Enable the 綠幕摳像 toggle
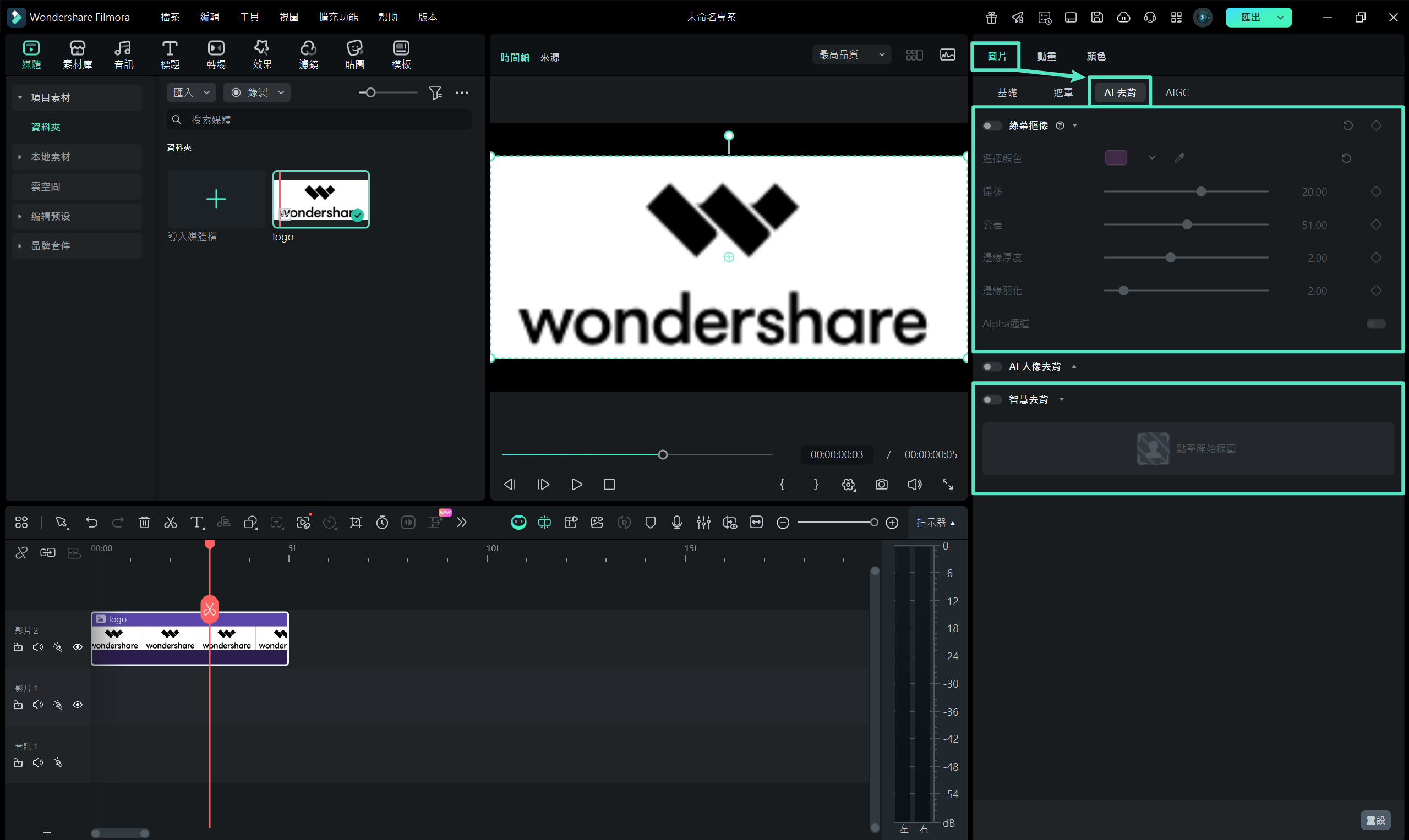Image resolution: width=1409 pixels, height=840 pixels. tap(992, 125)
